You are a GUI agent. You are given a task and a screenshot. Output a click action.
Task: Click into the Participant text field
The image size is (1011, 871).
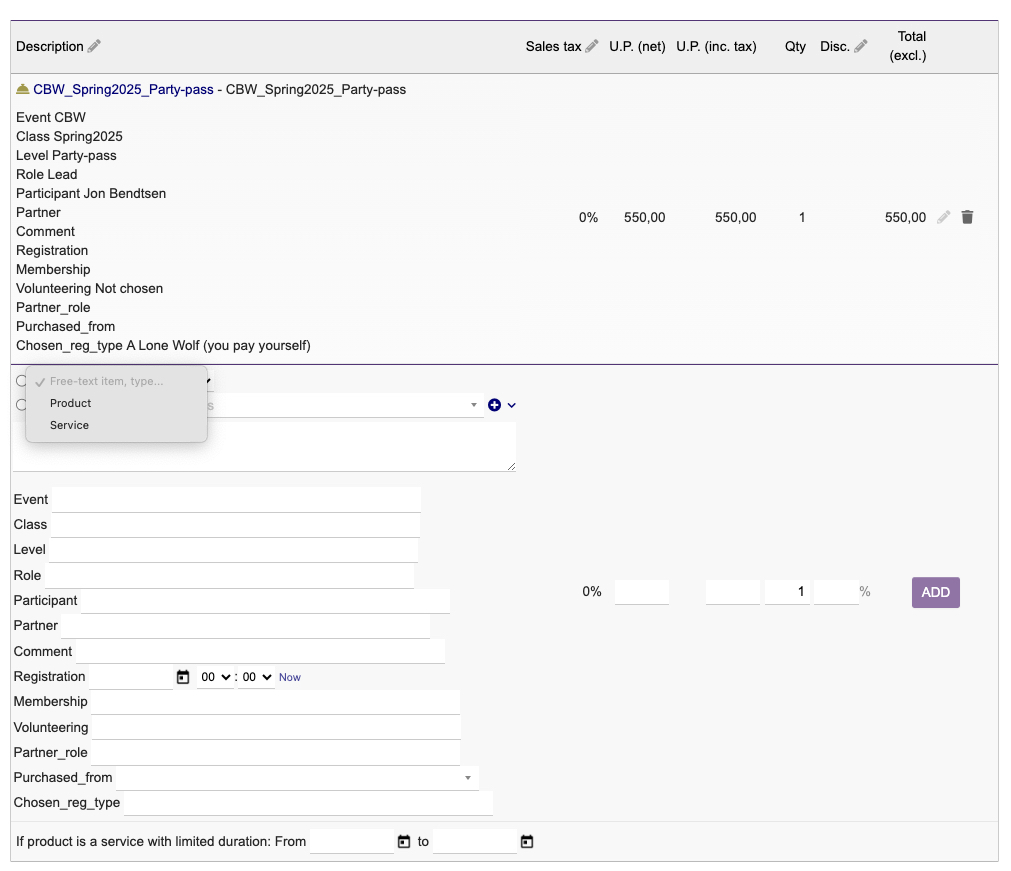[x=264, y=601]
